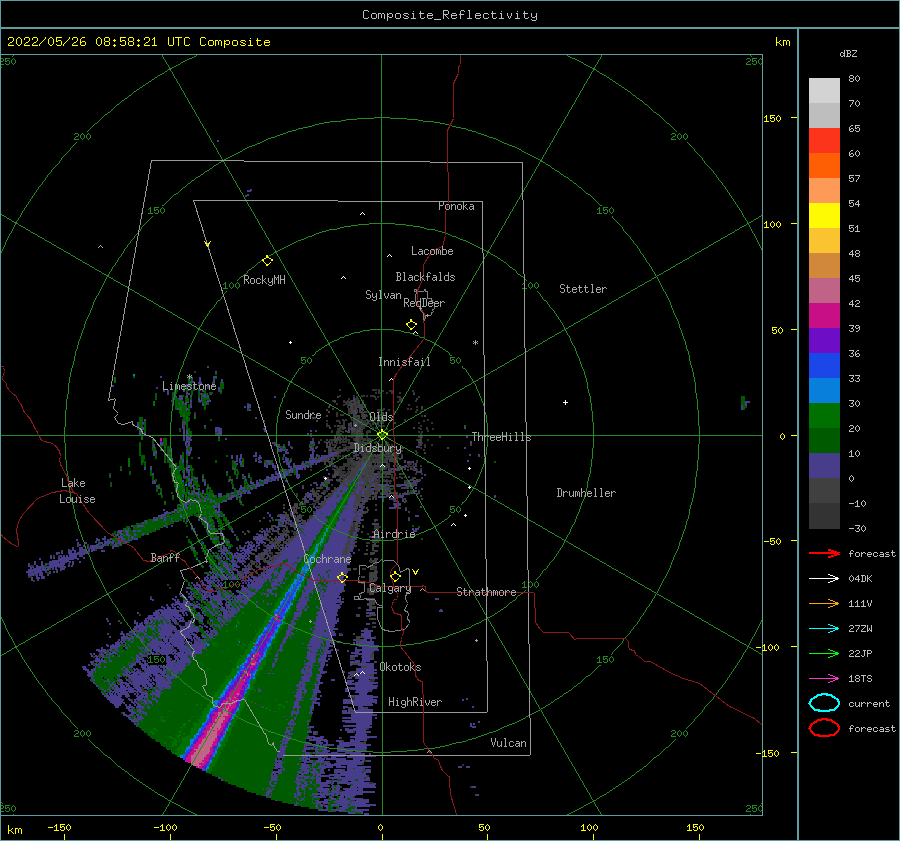Click the Lake Louise label
900x841 pixels.
[77, 491]
